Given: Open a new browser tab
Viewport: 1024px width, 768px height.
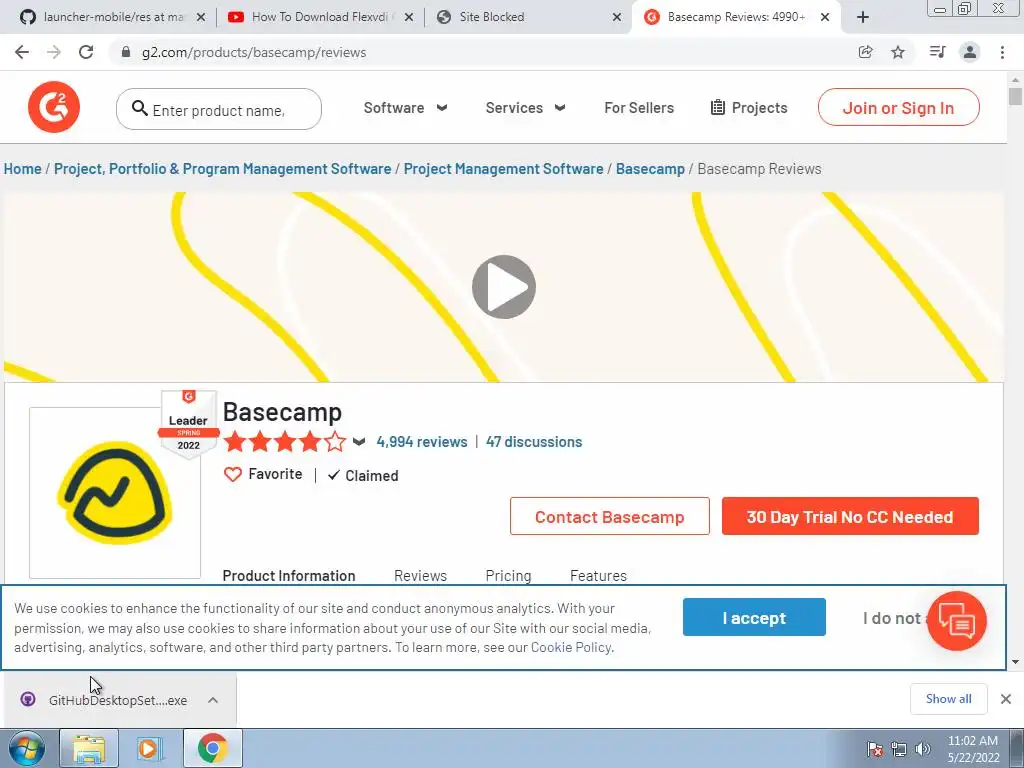Looking at the screenshot, I should click(x=863, y=17).
